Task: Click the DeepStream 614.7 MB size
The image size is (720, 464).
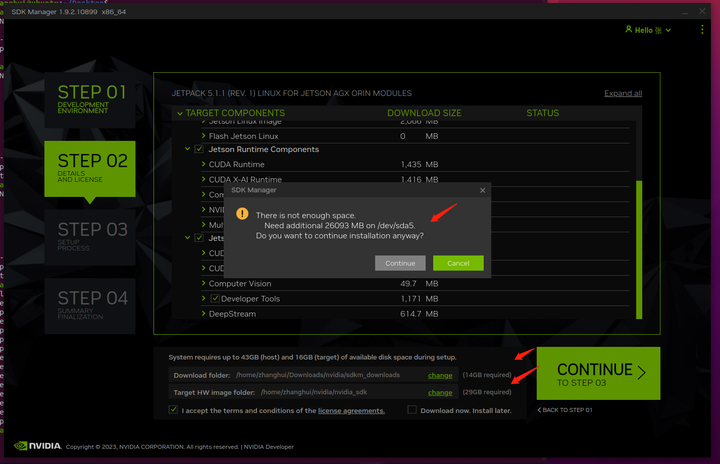Action: tap(419, 314)
